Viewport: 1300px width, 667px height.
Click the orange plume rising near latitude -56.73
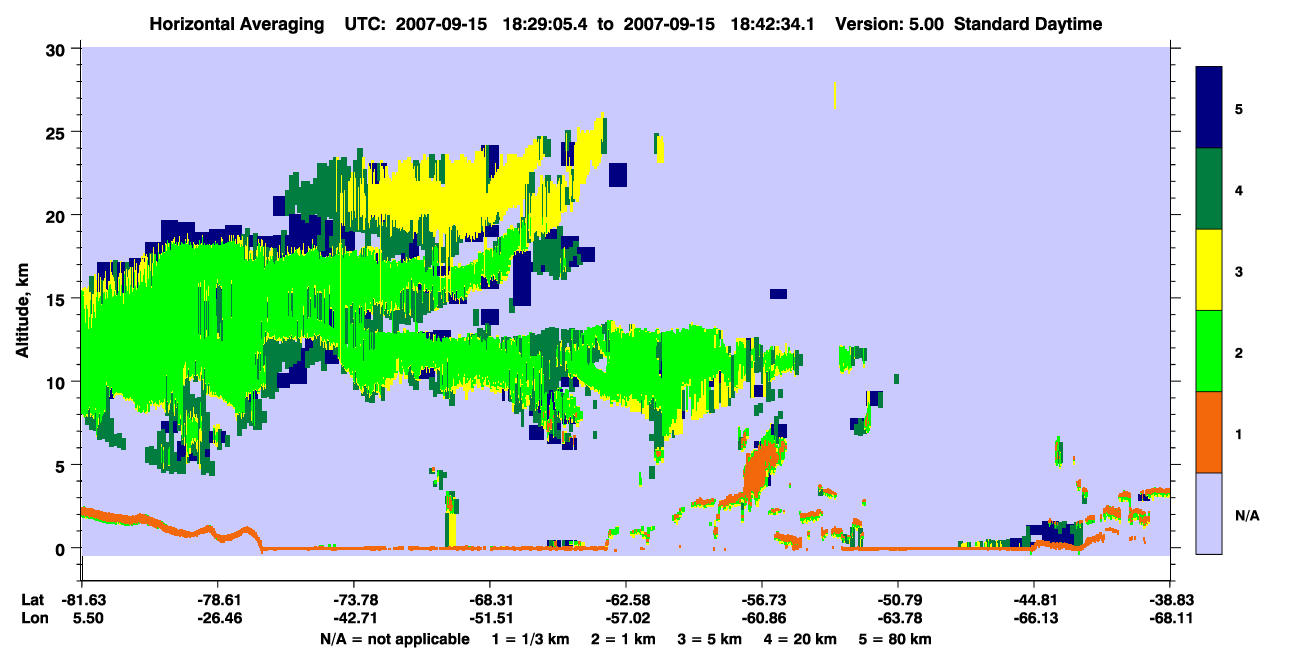pyautogui.click(x=763, y=467)
